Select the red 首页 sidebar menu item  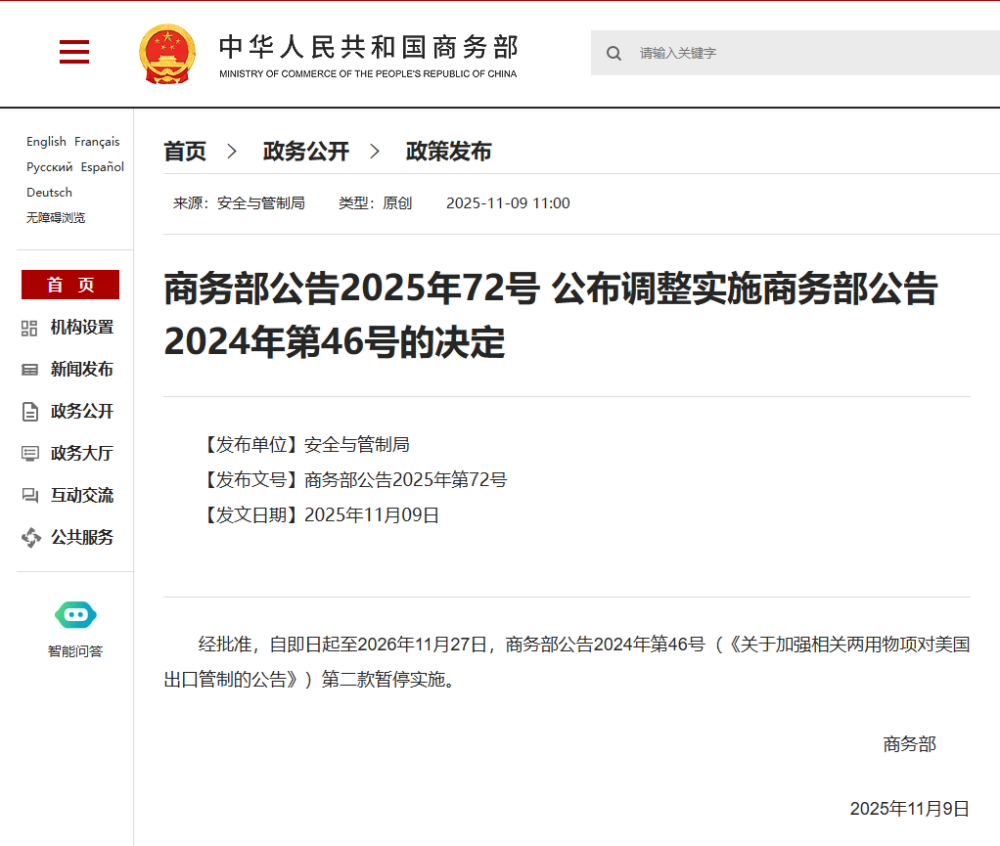pyautogui.click(x=70, y=285)
